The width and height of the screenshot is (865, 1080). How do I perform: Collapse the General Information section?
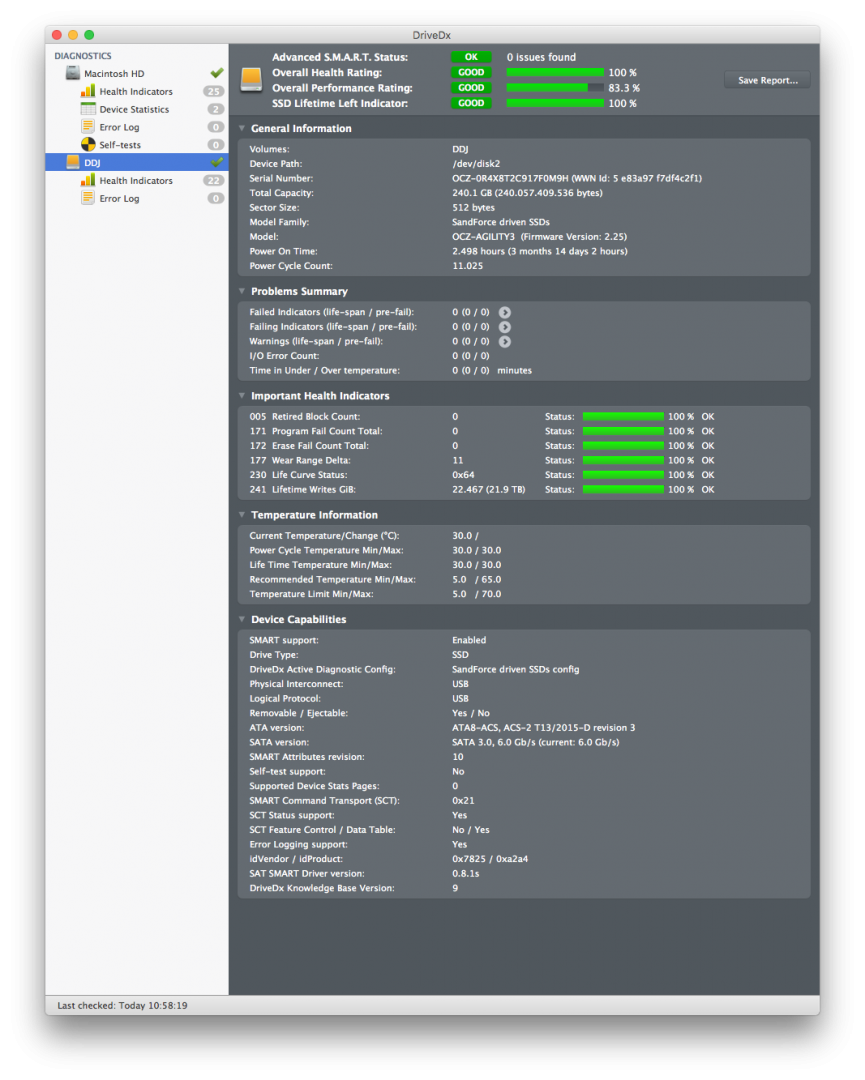click(x=242, y=129)
